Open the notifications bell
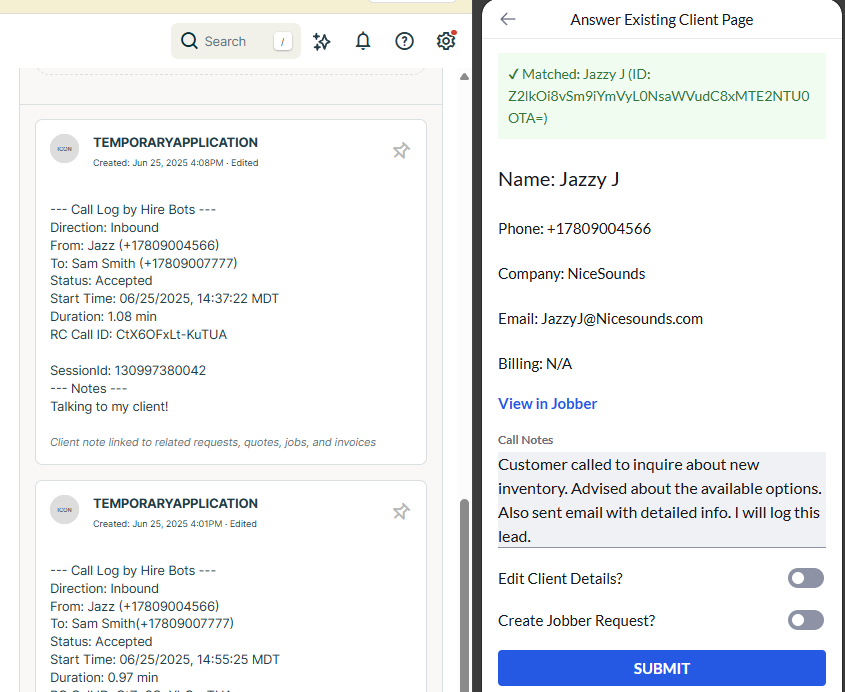Image resolution: width=845 pixels, height=692 pixels. point(363,41)
